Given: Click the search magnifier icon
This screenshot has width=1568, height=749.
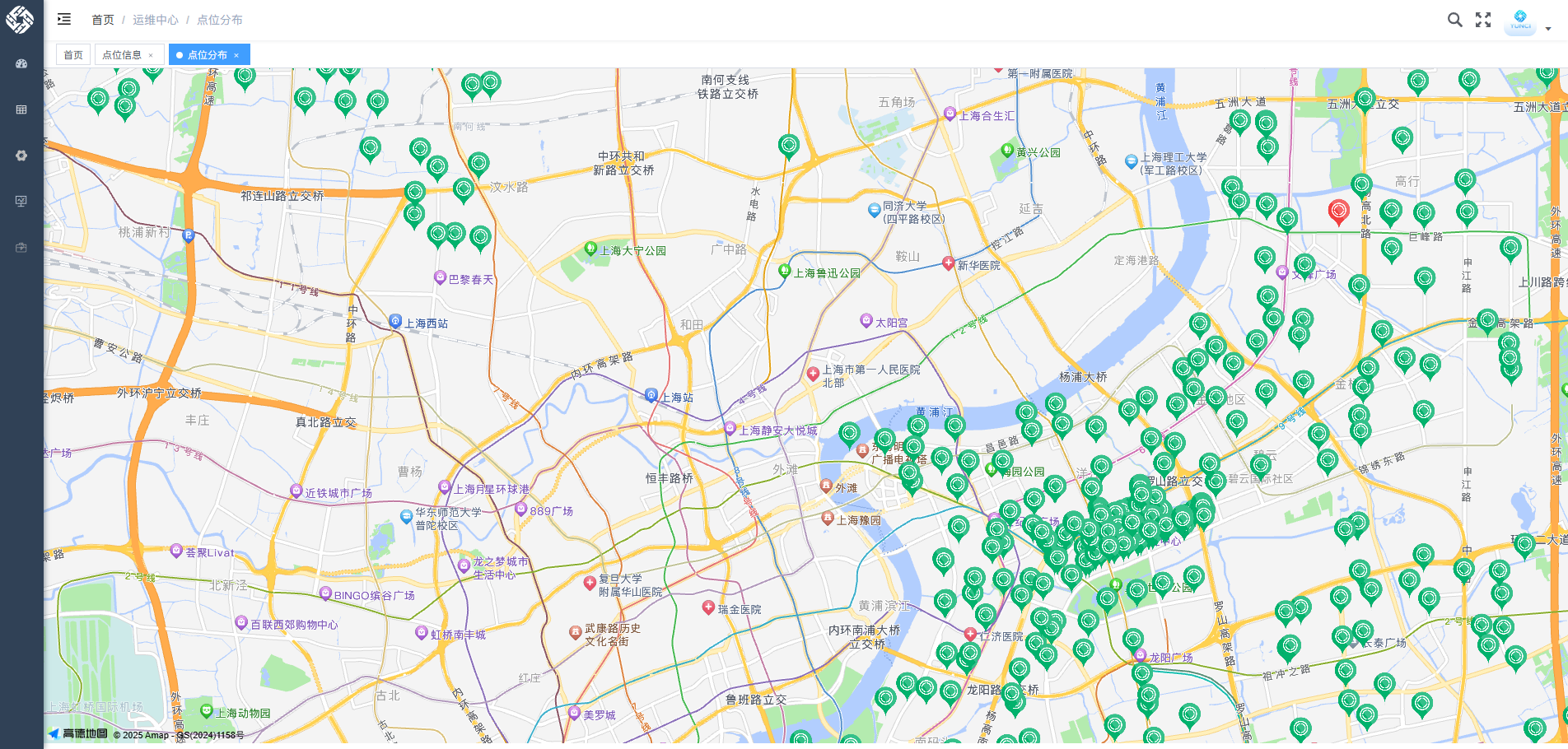Looking at the screenshot, I should coord(1454,20).
